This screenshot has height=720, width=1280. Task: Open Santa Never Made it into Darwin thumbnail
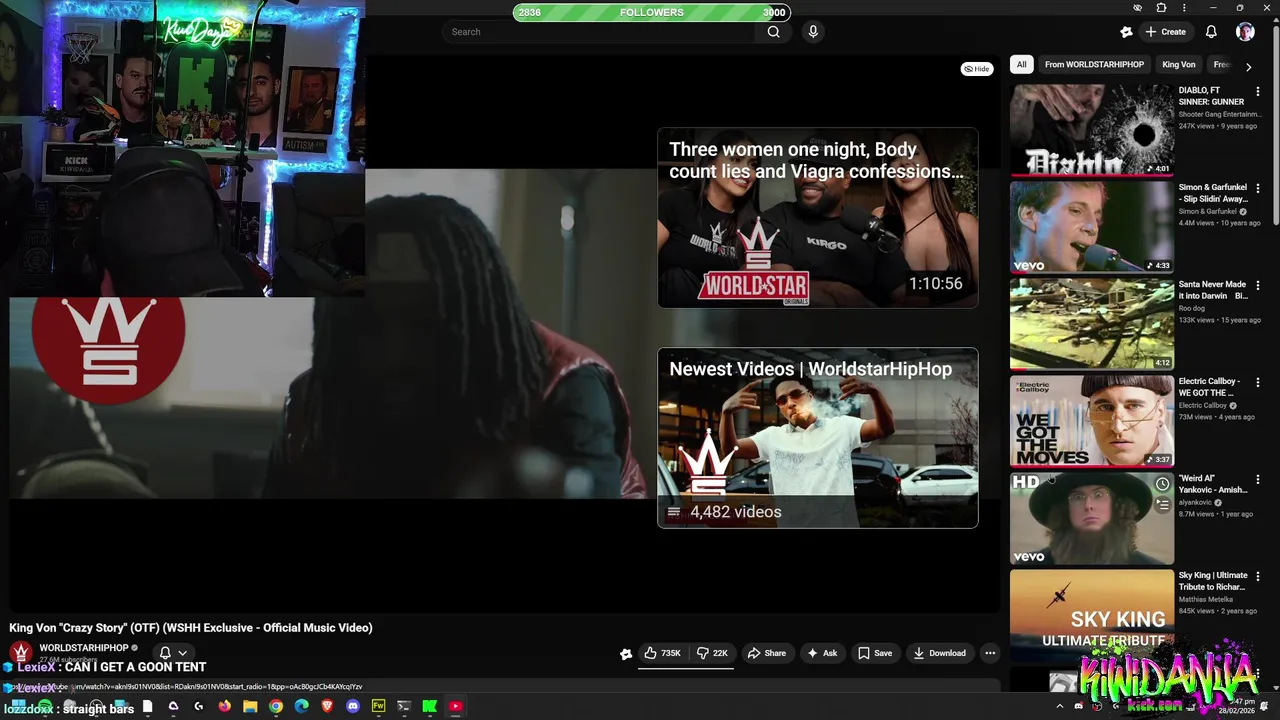point(1091,324)
